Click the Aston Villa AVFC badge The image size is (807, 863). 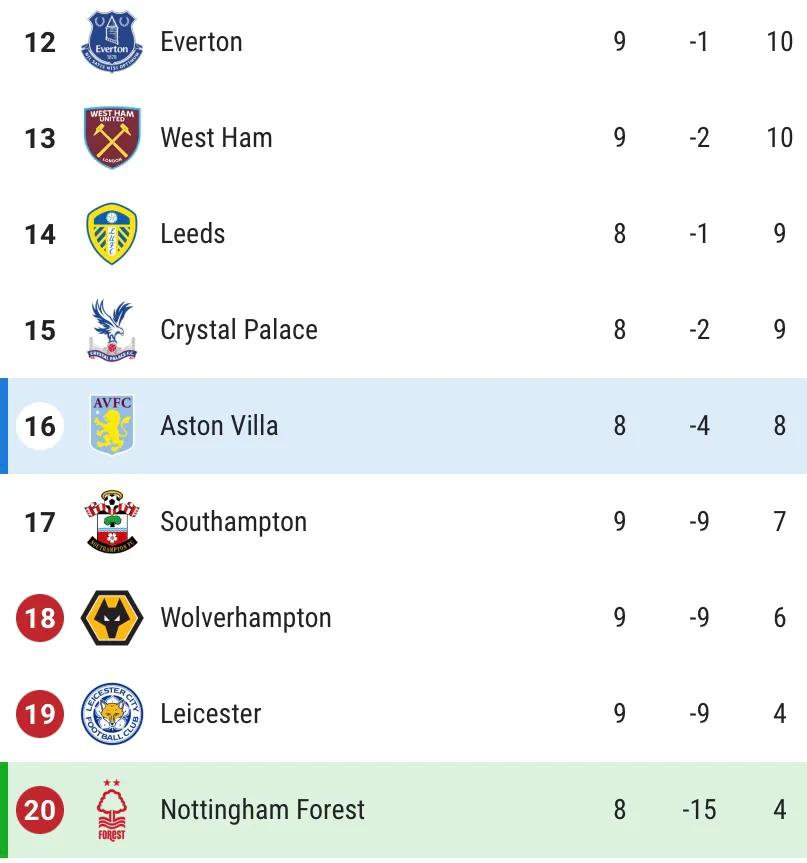112,426
